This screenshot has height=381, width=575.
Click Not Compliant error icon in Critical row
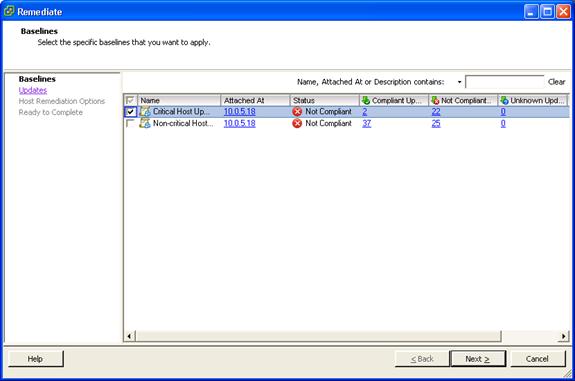pos(297,111)
